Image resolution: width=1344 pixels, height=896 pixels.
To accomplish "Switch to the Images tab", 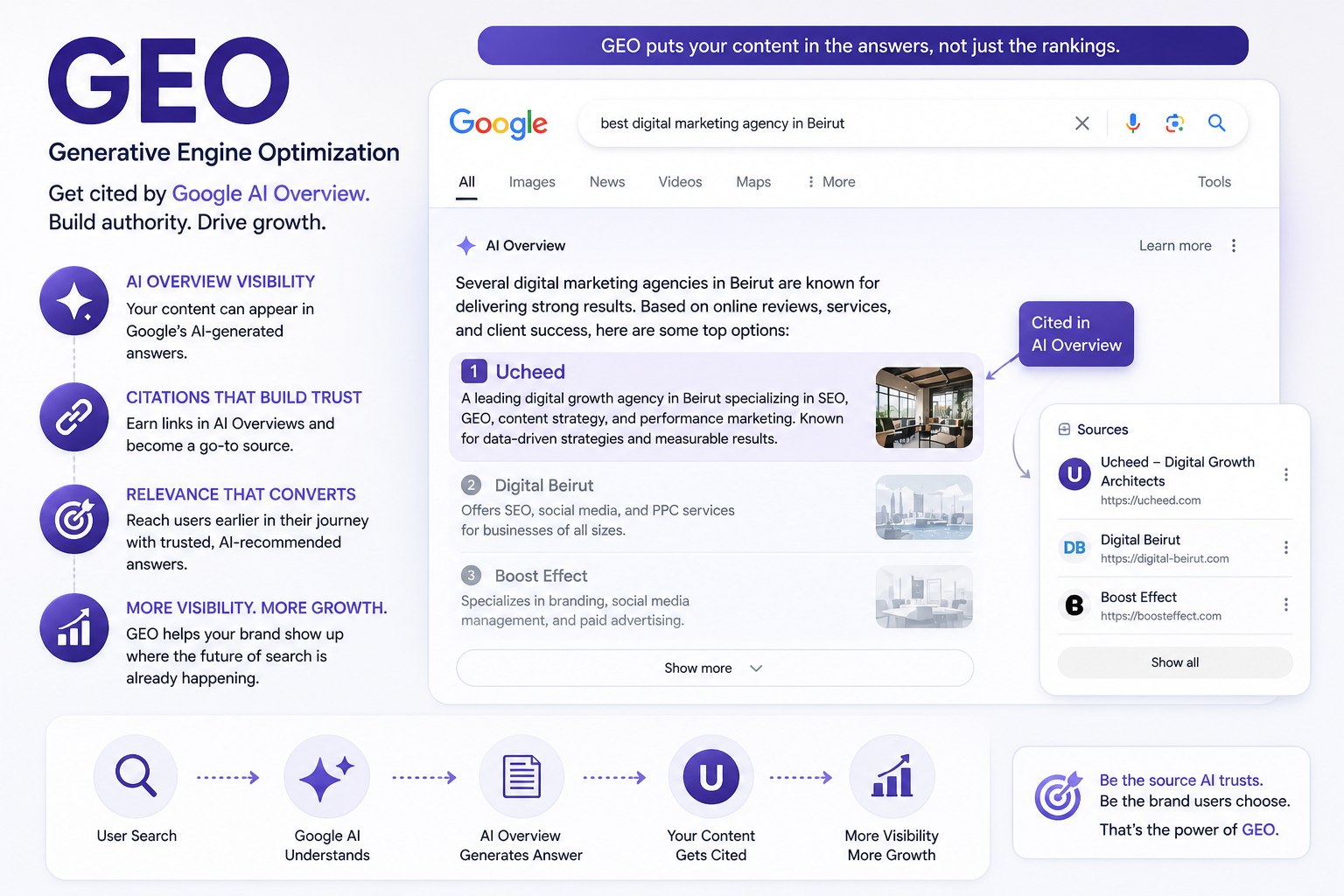I will [x=532, y=182].
